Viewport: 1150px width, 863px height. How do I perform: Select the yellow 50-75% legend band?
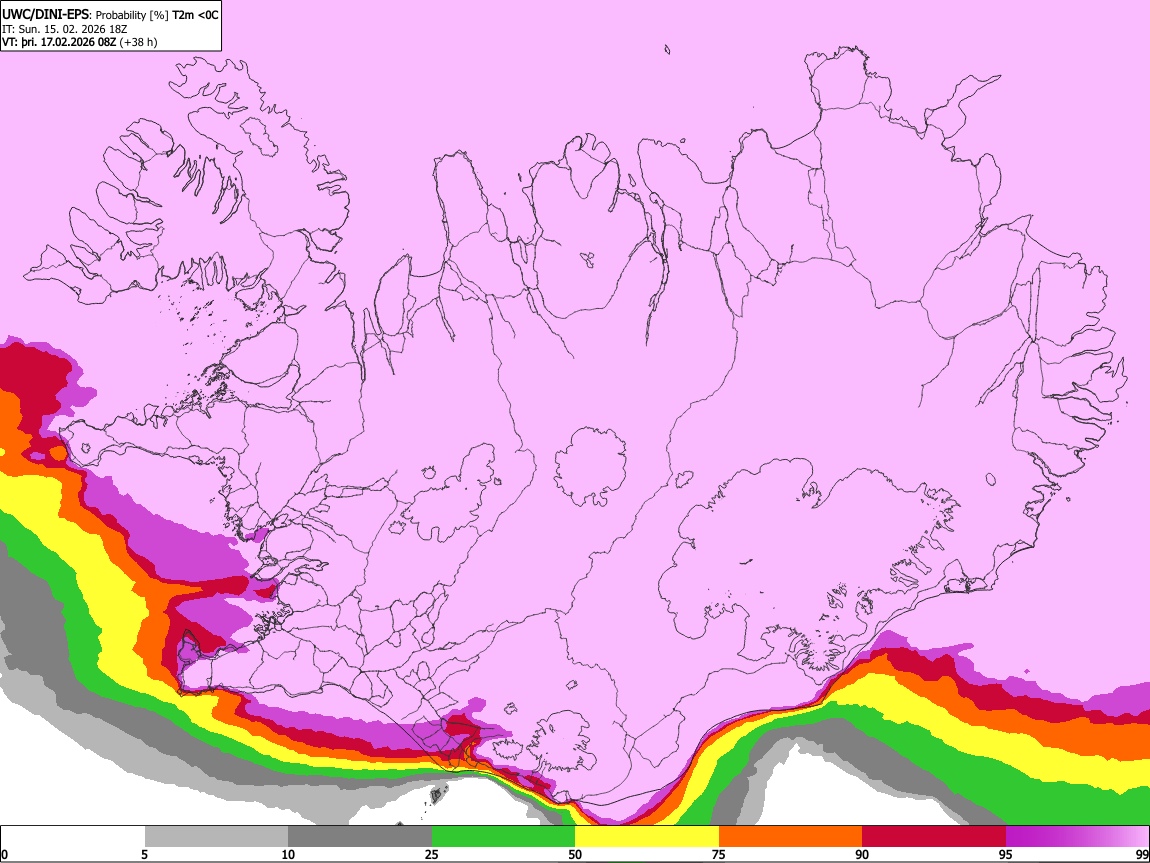(x=647, y=837)
